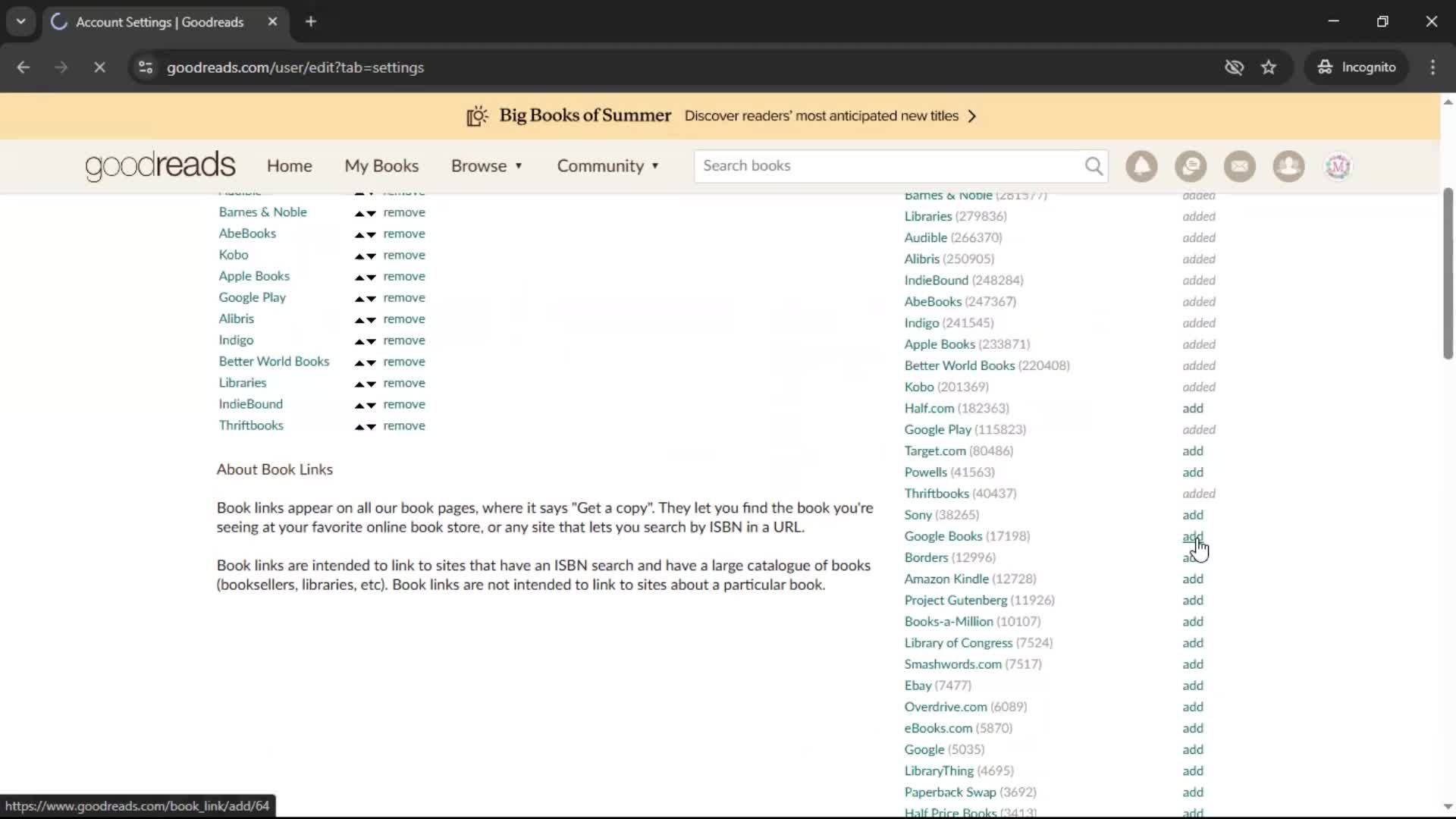Add Powells book link
Viewport: 1456px width, 819px height.
1193,472
